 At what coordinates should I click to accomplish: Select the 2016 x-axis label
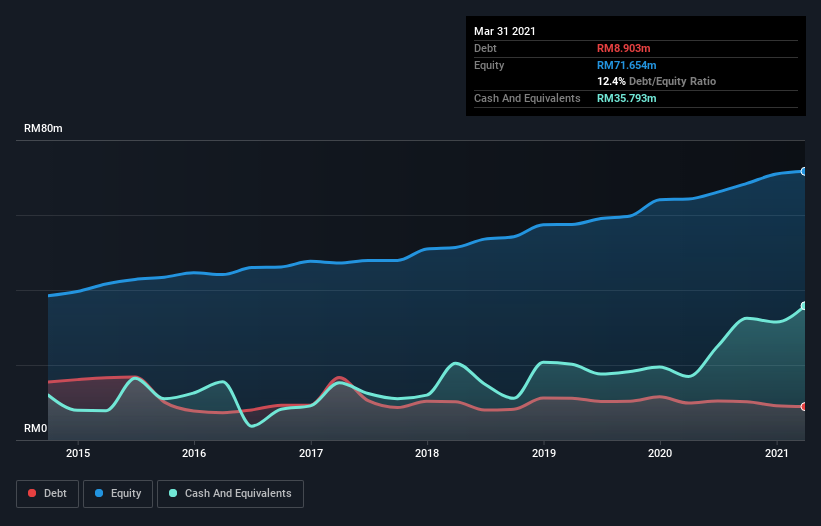[194, 453]
